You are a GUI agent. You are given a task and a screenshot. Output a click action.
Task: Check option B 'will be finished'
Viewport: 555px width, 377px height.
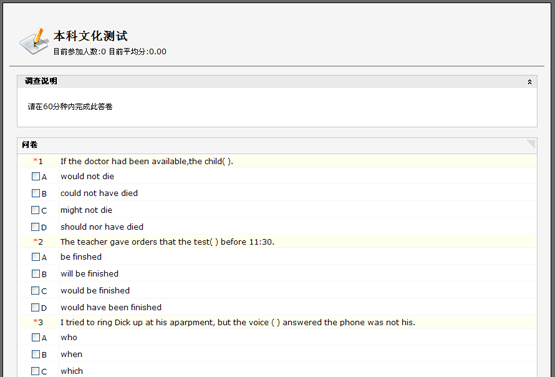tap(36, 274)
